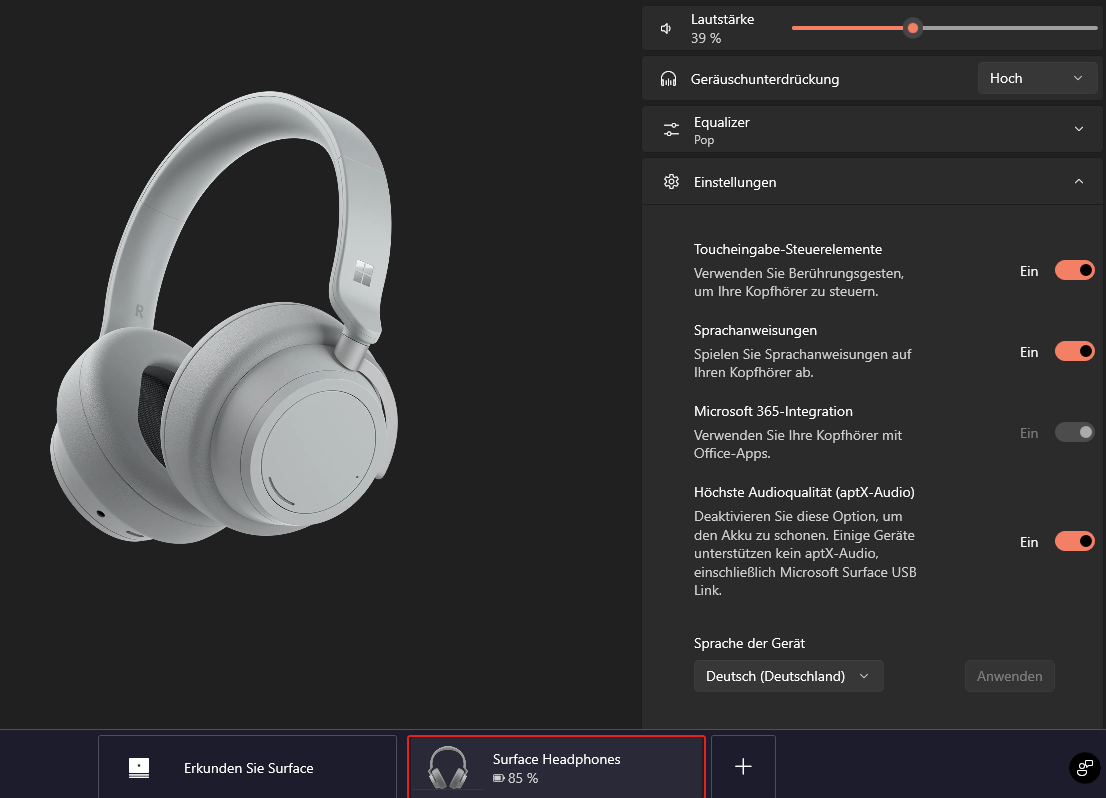Click the feedback icon in bottom corner
Image resolution: width=1106 pixels, height=798 pixels.
(x=1085, y=768)
